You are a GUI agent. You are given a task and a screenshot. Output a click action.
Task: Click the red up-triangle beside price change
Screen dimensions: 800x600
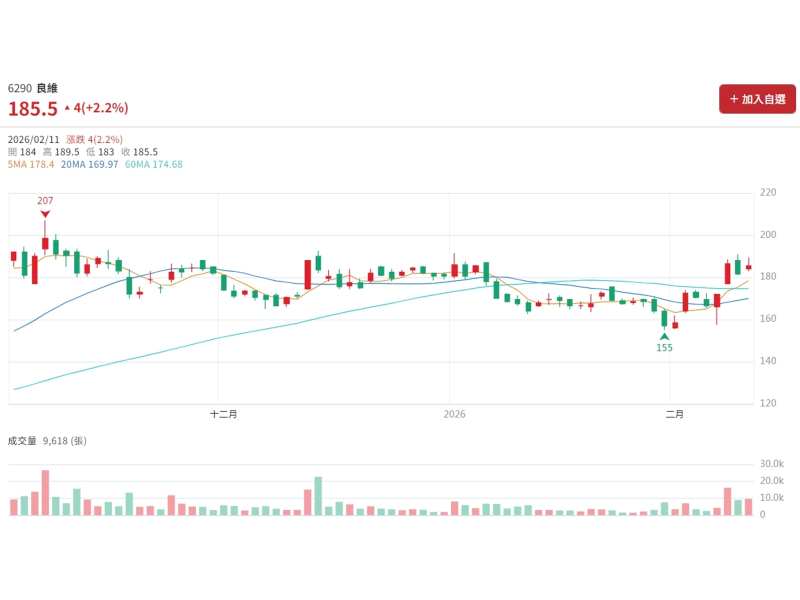(67, 108)
